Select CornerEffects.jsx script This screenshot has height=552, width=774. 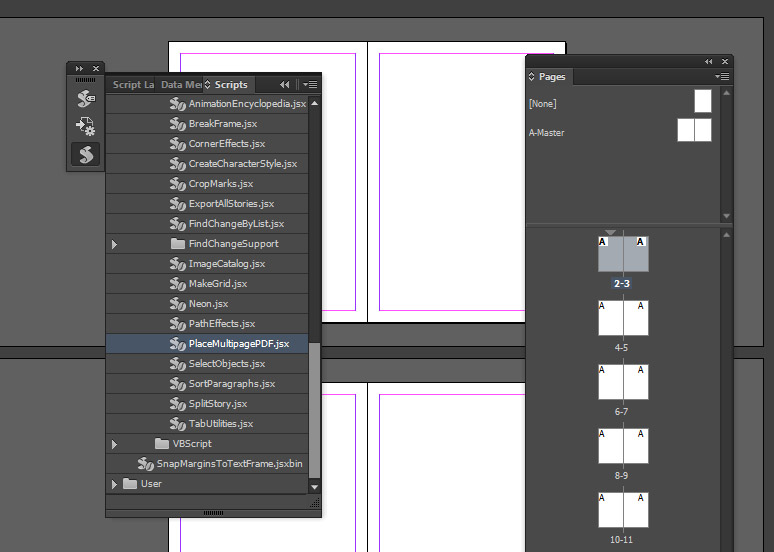[207, 144]
